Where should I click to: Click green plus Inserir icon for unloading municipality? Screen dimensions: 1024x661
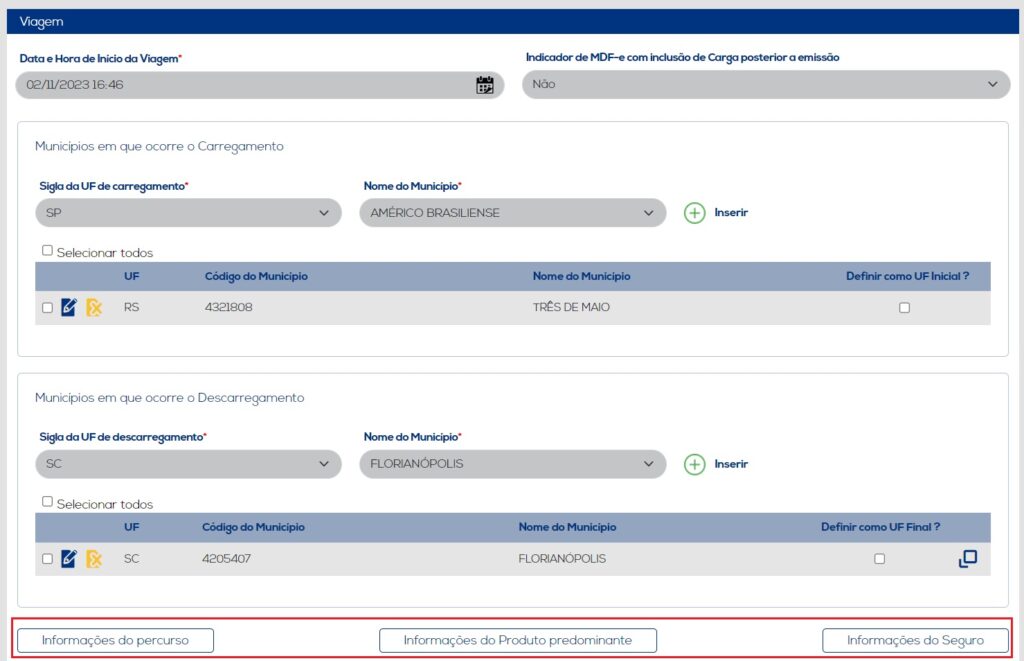[695, 464]
